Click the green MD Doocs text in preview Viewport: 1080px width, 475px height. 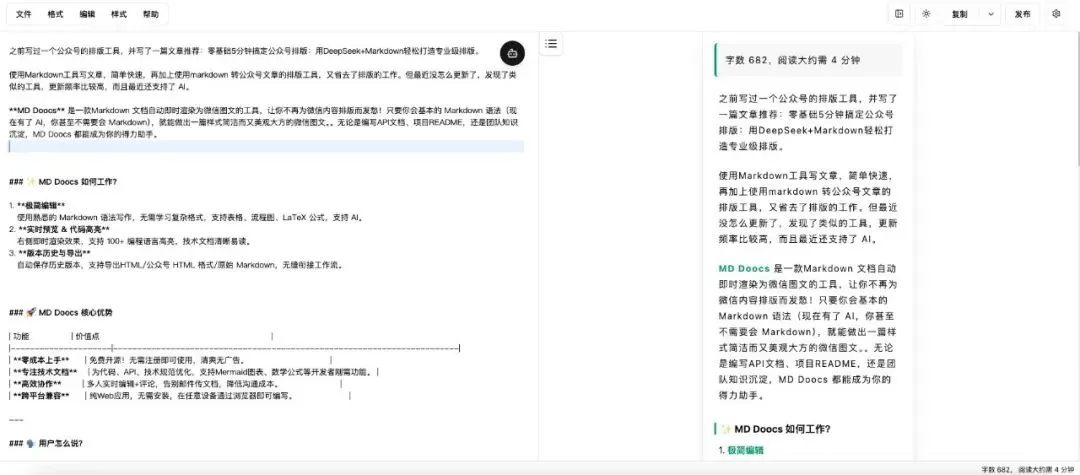744,269
